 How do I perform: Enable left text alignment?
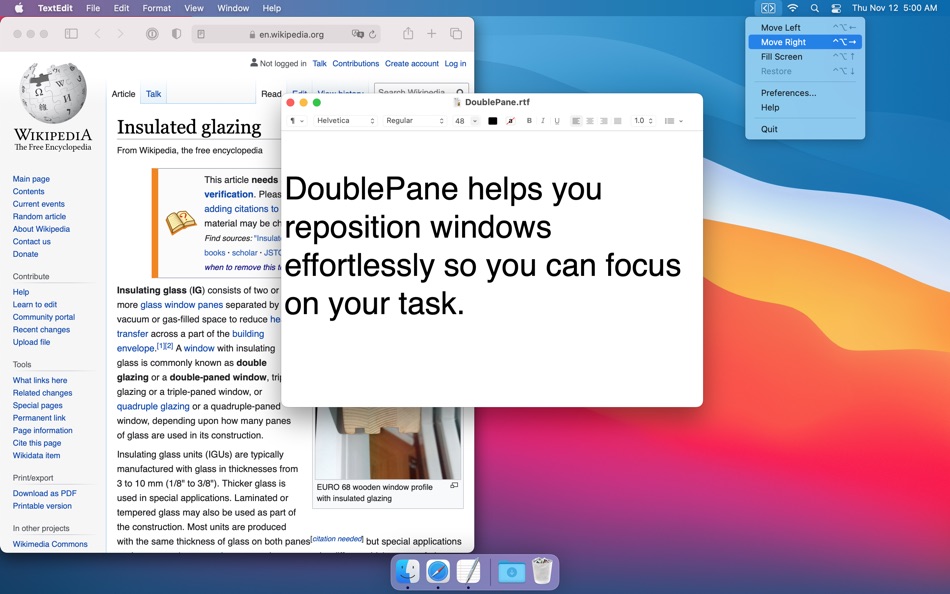tap(575, 121)
